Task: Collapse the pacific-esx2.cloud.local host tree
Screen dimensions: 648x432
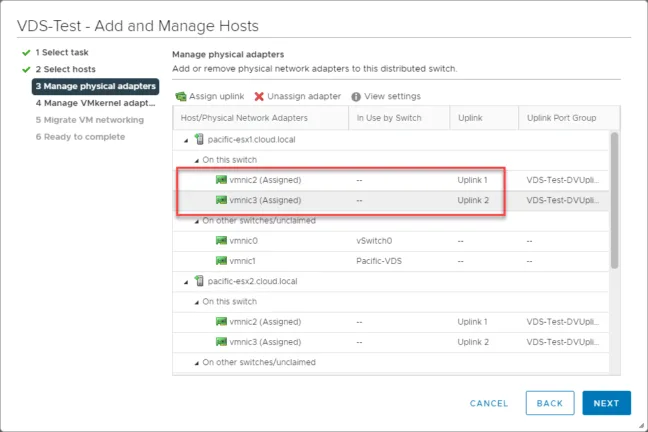Action: [186, 282]
